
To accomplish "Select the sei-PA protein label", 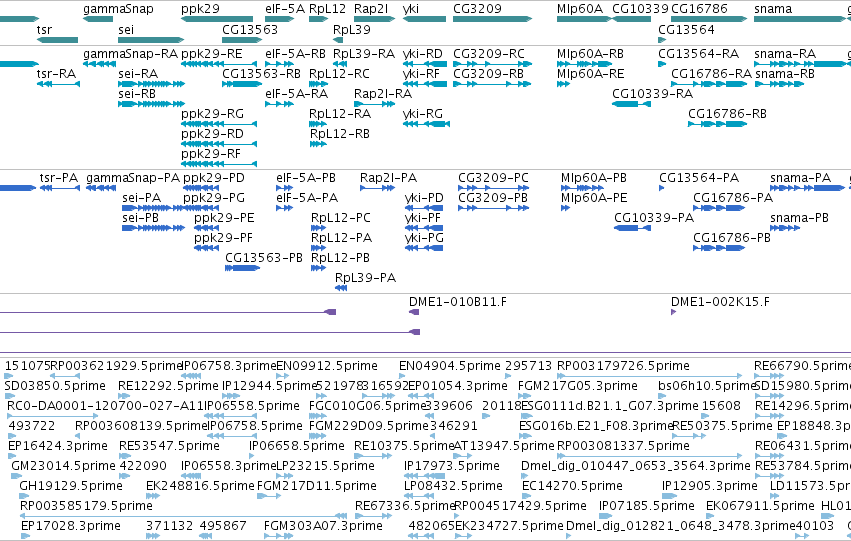I will point(142,198).
